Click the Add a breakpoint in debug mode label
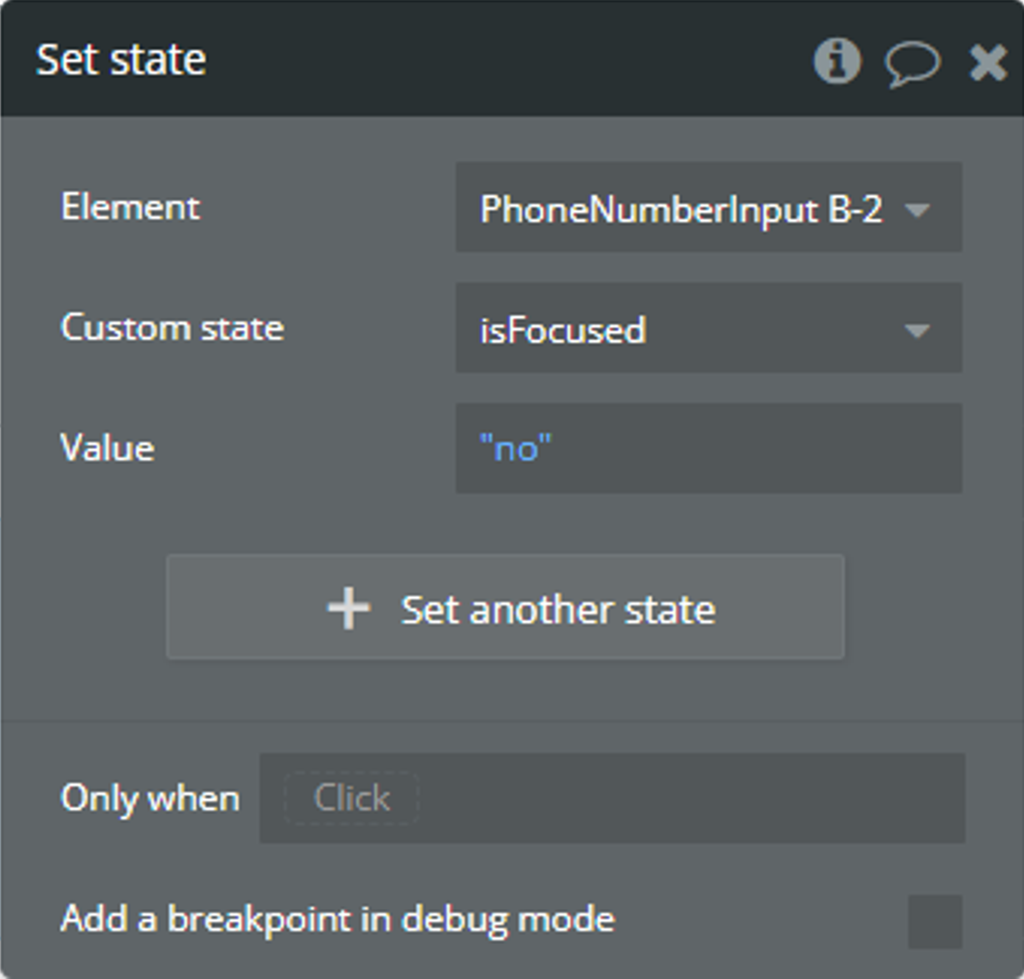1024x979 pixels. click(338, 920)
